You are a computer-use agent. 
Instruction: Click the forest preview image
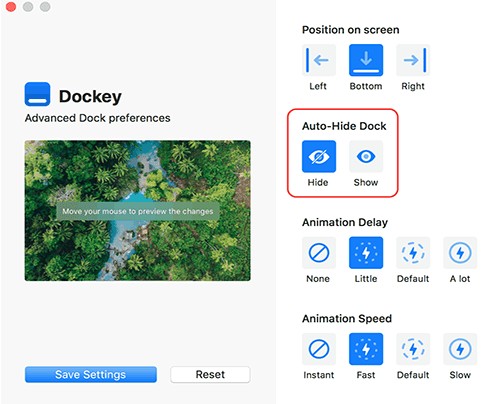click(x=137, y=211)
